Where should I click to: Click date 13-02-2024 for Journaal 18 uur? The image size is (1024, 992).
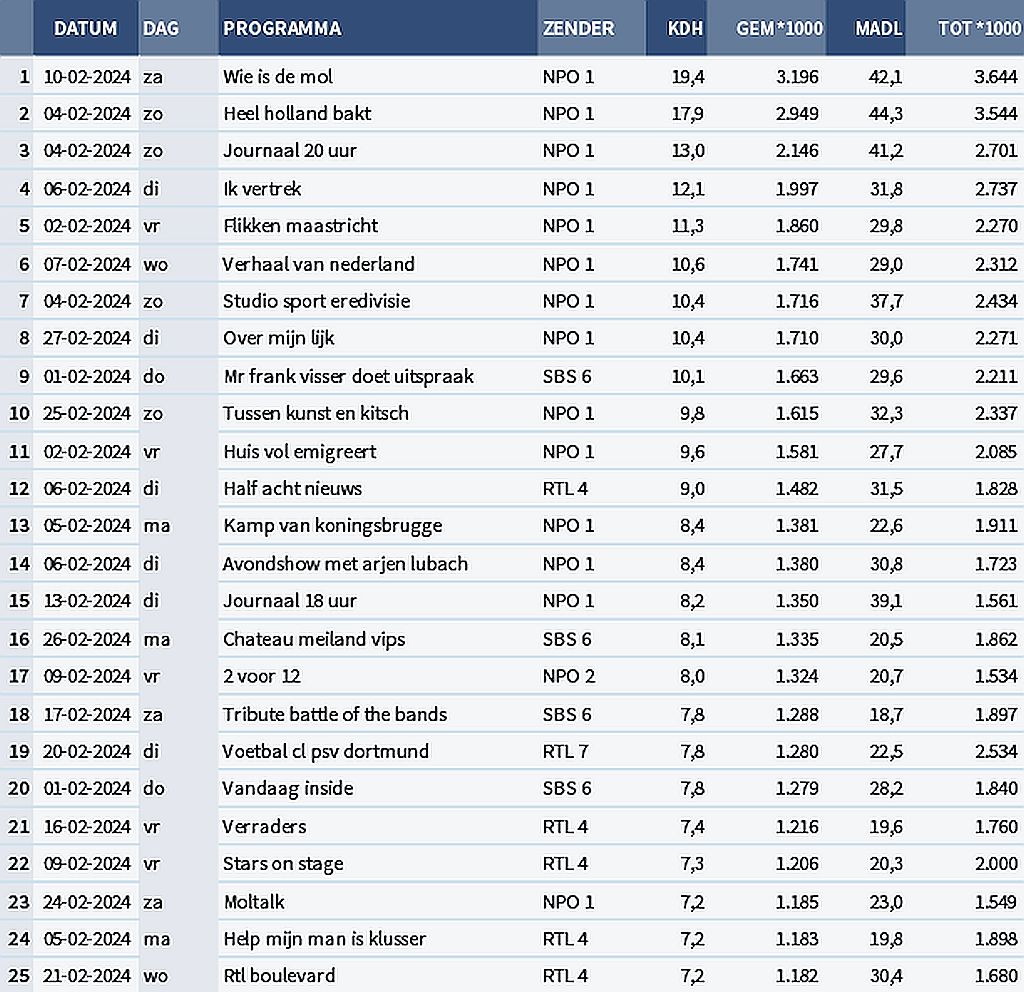coord(87,601)
